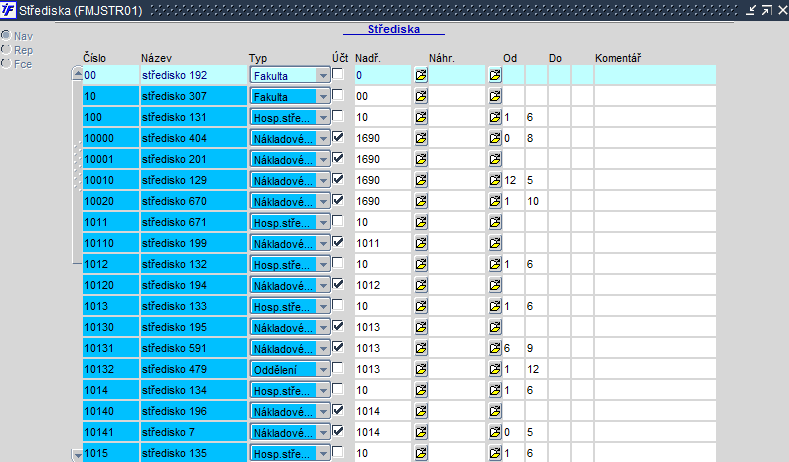Click Komentář field of středisko 192

[x=655, y=75]
